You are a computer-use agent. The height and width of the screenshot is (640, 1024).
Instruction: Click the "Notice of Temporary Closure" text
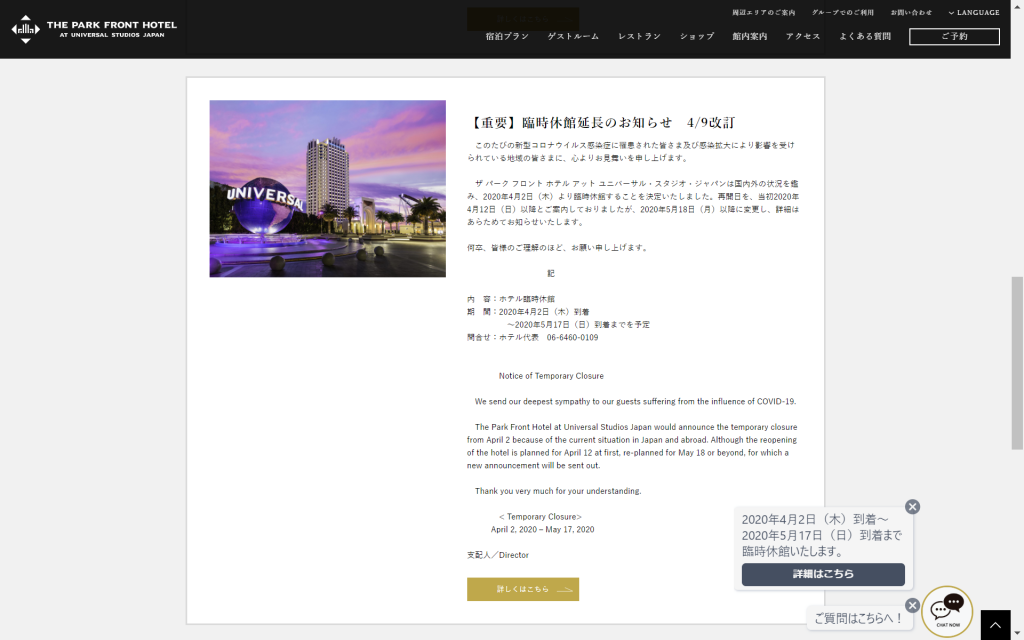551,376
